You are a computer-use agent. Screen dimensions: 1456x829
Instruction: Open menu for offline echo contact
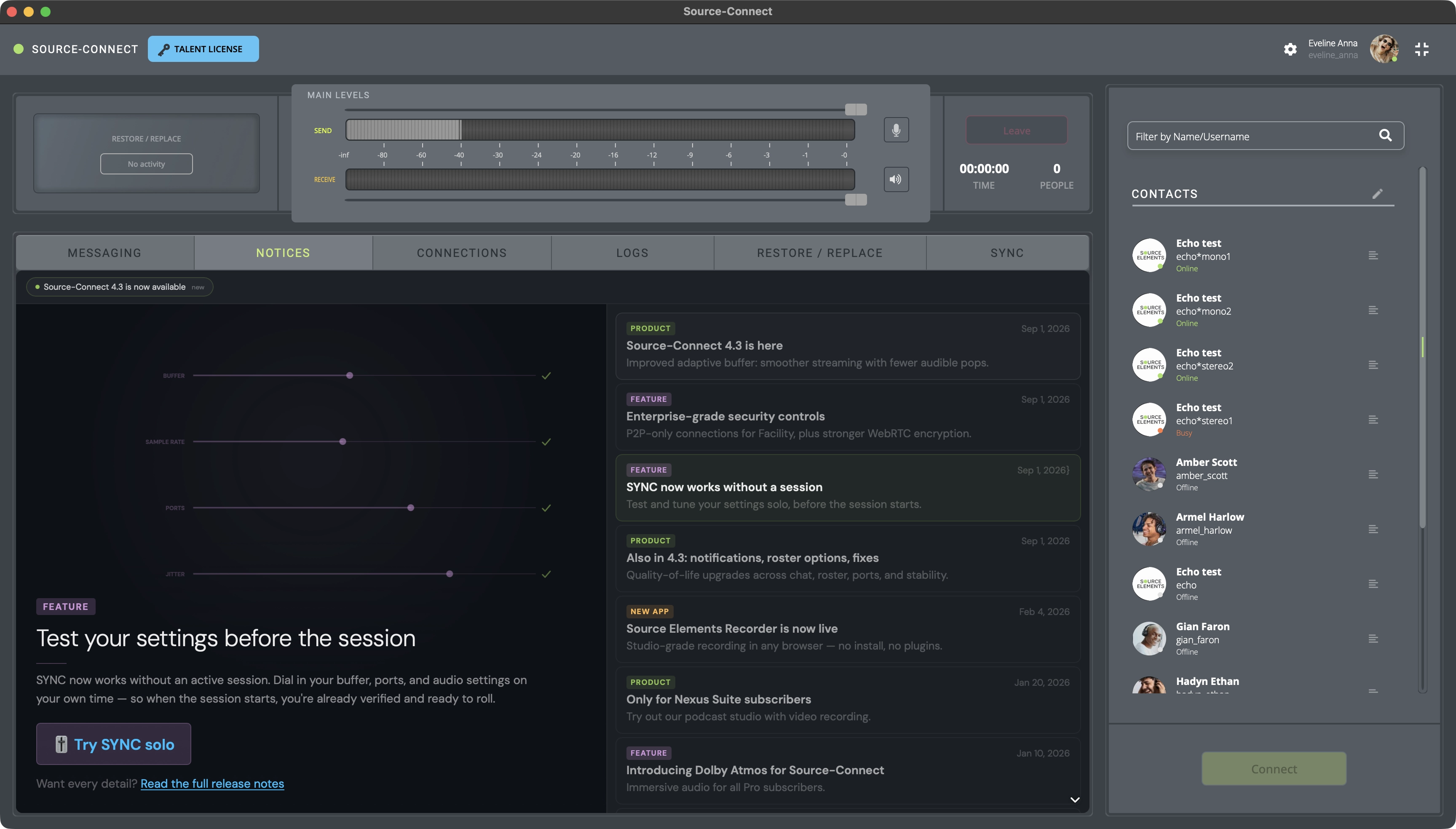1373,583
